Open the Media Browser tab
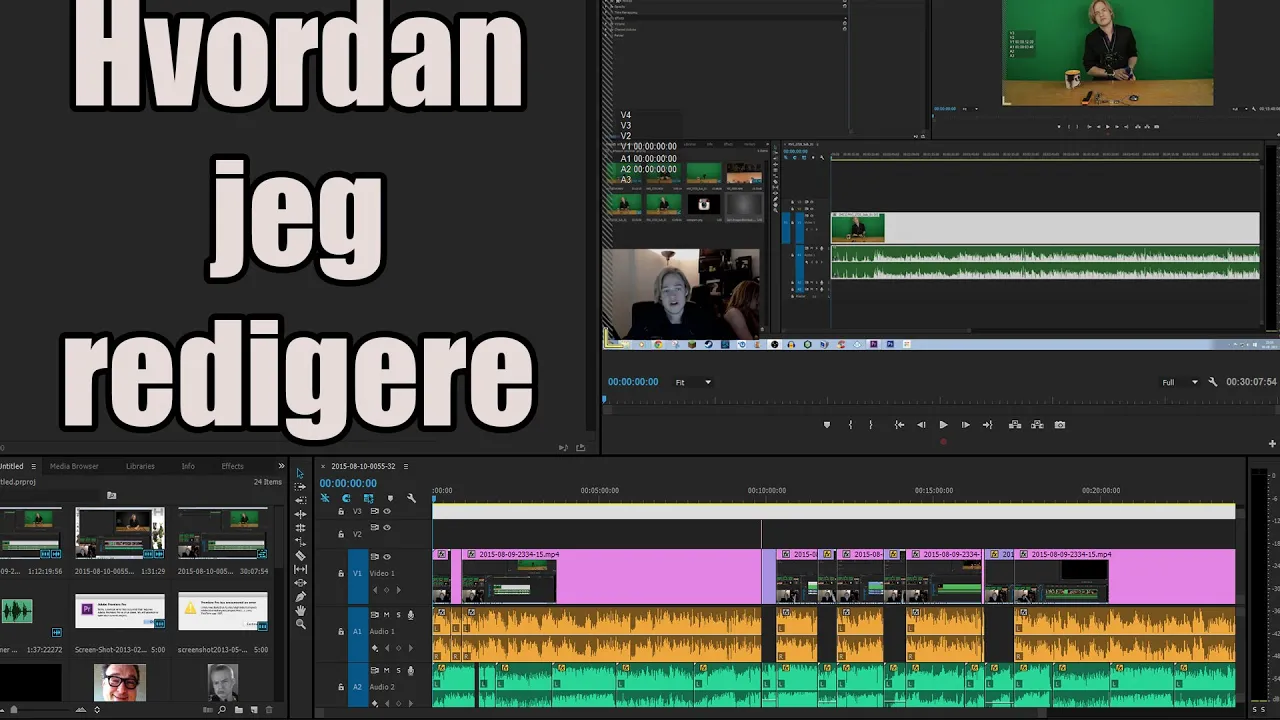Screen dimensions: 1280x720 click(x=74, y=465)
